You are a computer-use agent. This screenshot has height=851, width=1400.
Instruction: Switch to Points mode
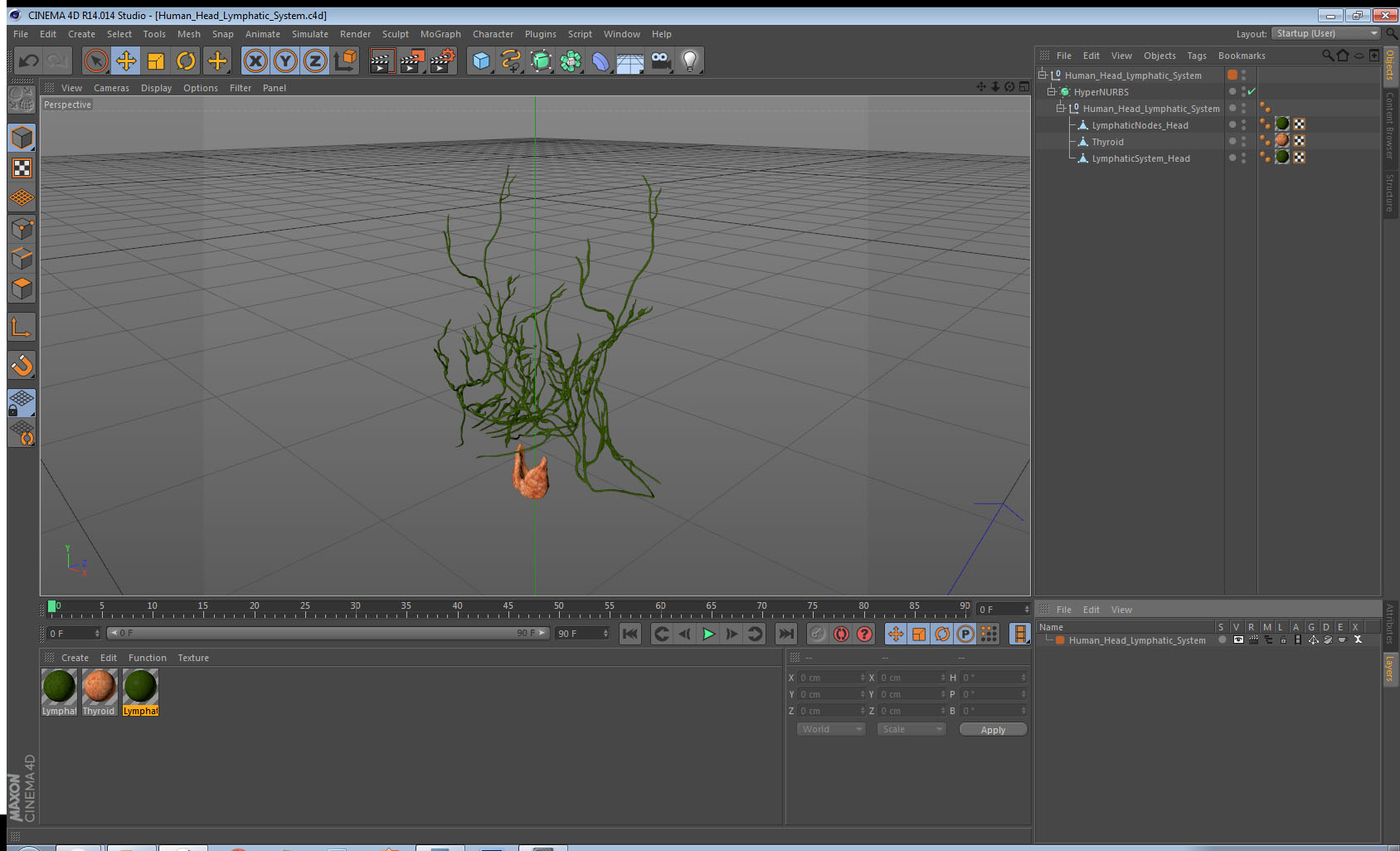[x=22, y=228]
